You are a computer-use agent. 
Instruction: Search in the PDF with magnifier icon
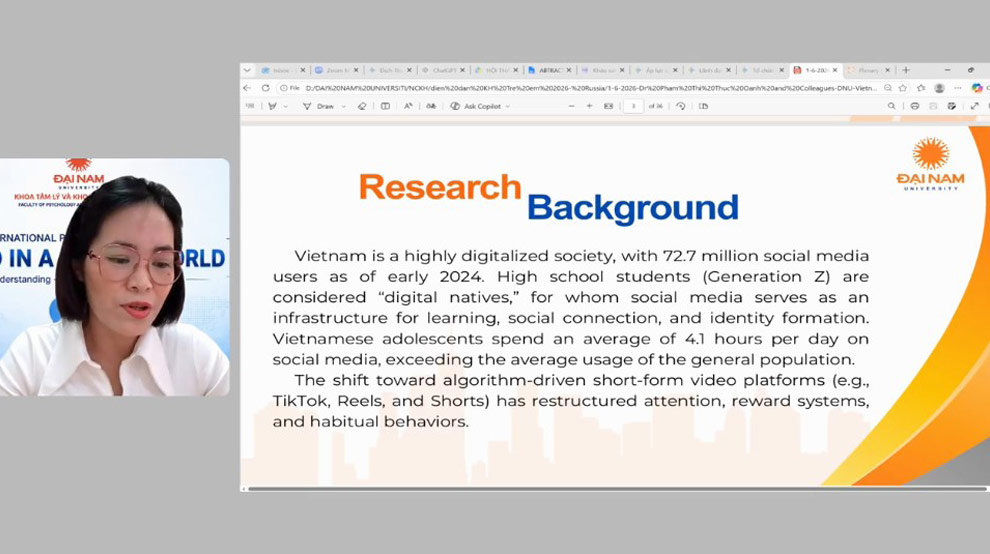click(892, 106)
